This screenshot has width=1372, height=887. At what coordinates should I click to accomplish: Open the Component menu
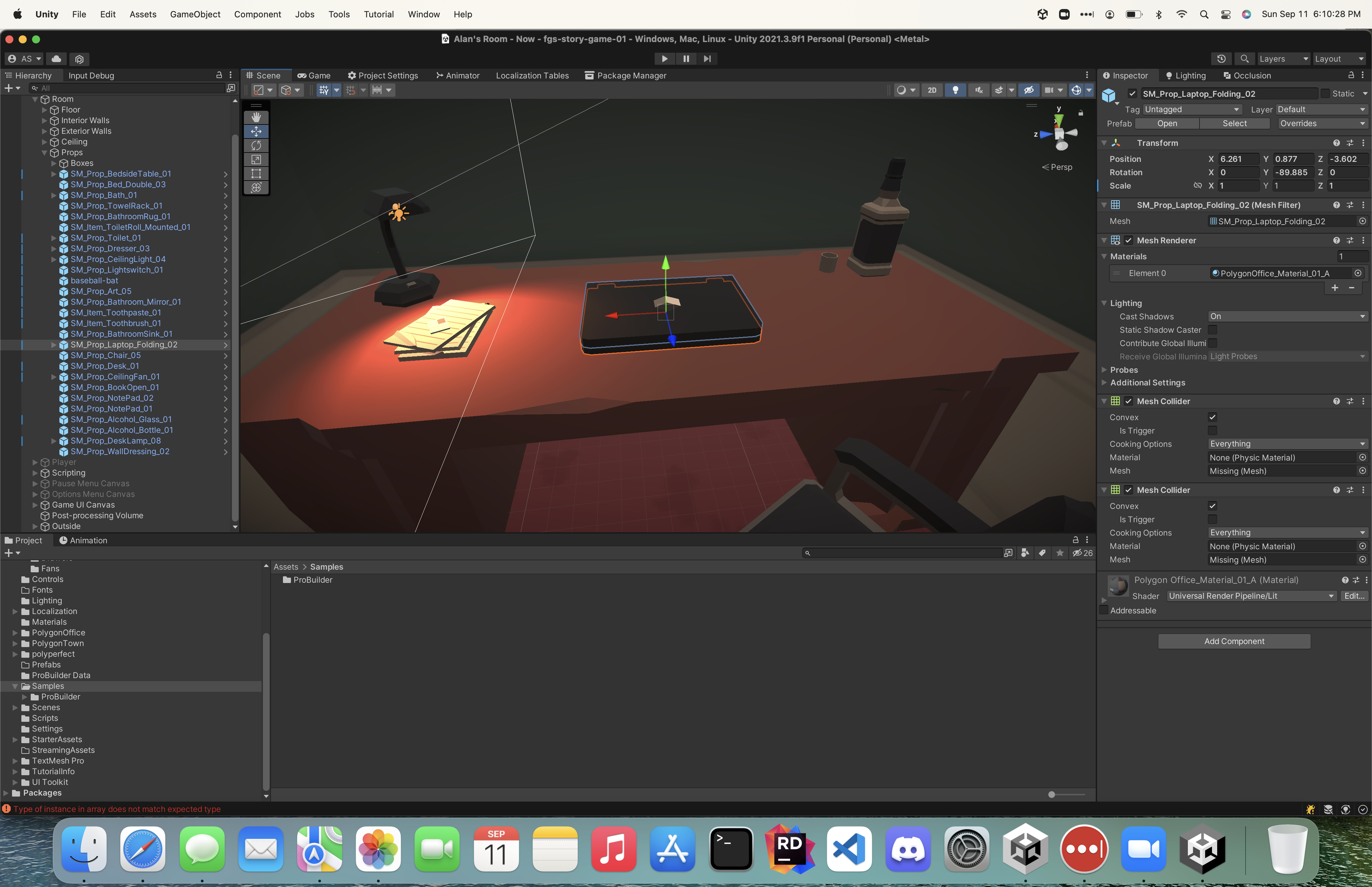257,14
